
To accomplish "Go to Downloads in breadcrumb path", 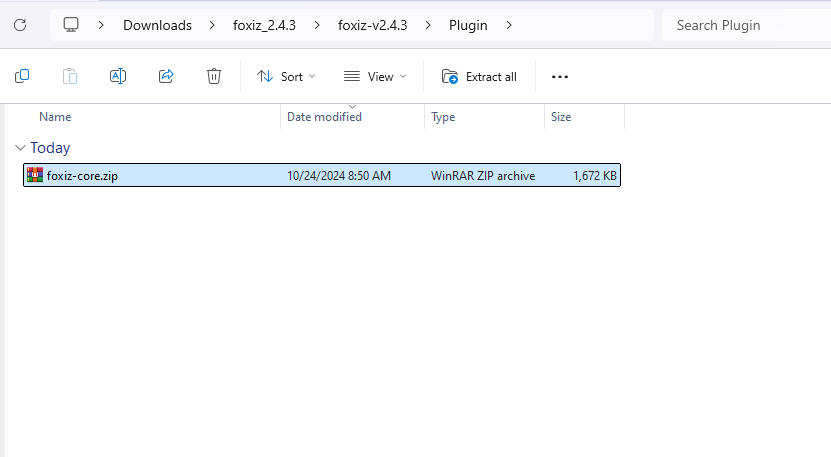I will (157, 25).
